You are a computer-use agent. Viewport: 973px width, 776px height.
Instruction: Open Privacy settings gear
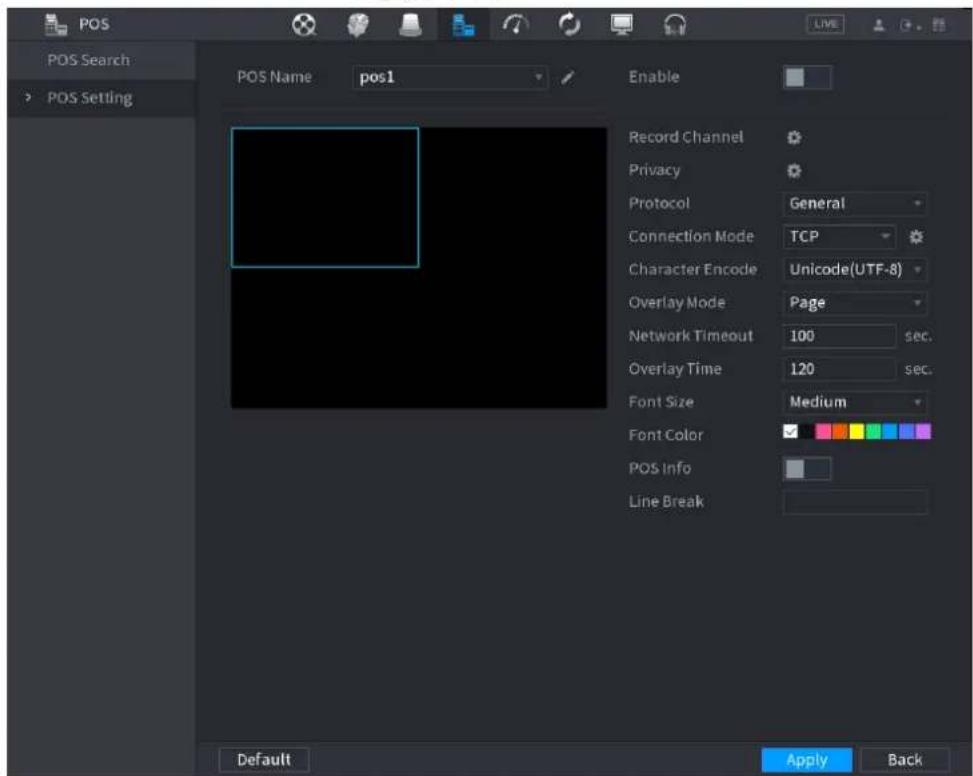pos(794,171)
